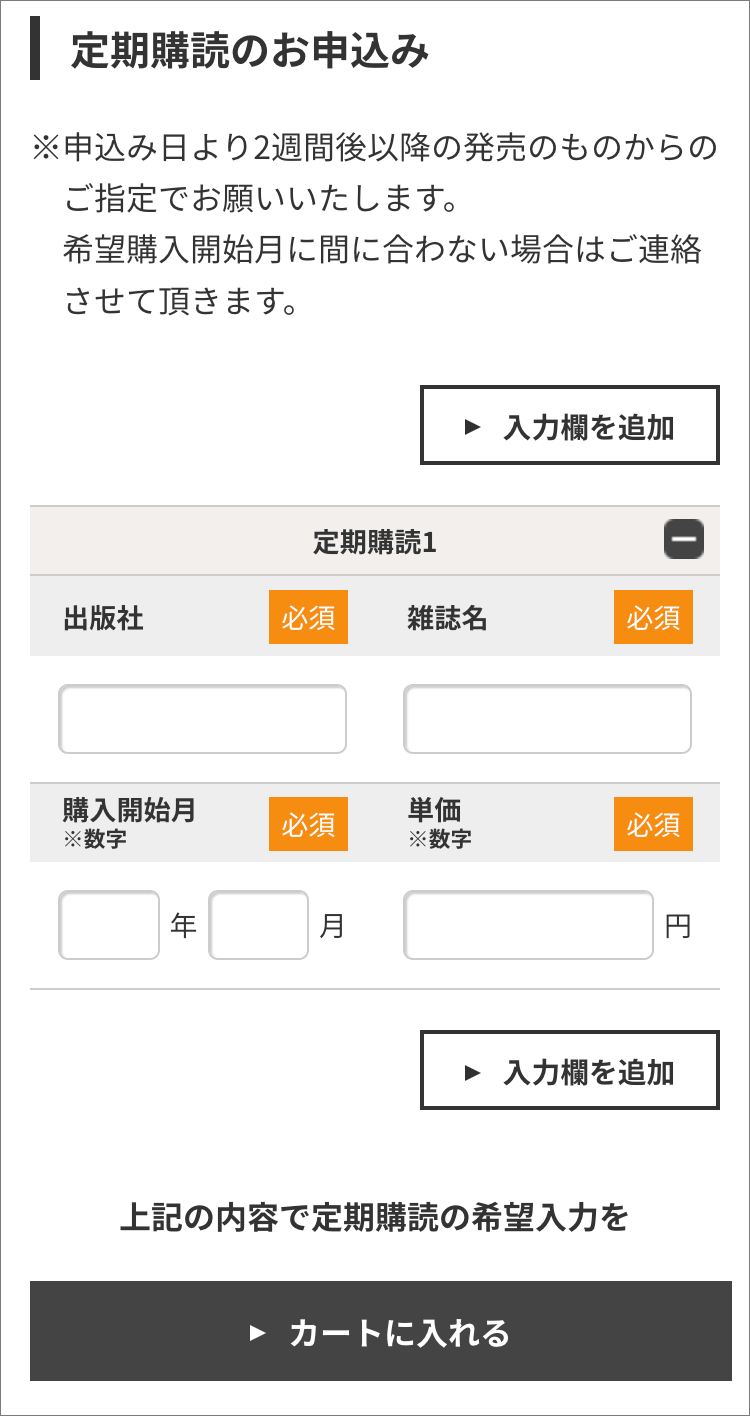Click the month input box before 月

258,925
